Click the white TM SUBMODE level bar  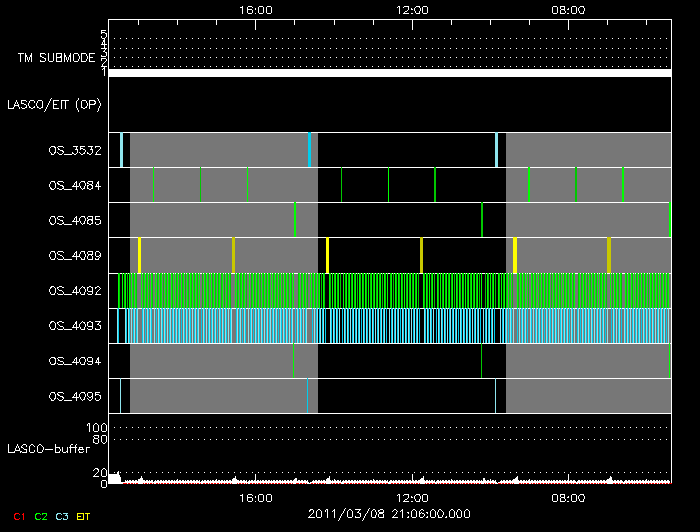(x=389, y=73)
